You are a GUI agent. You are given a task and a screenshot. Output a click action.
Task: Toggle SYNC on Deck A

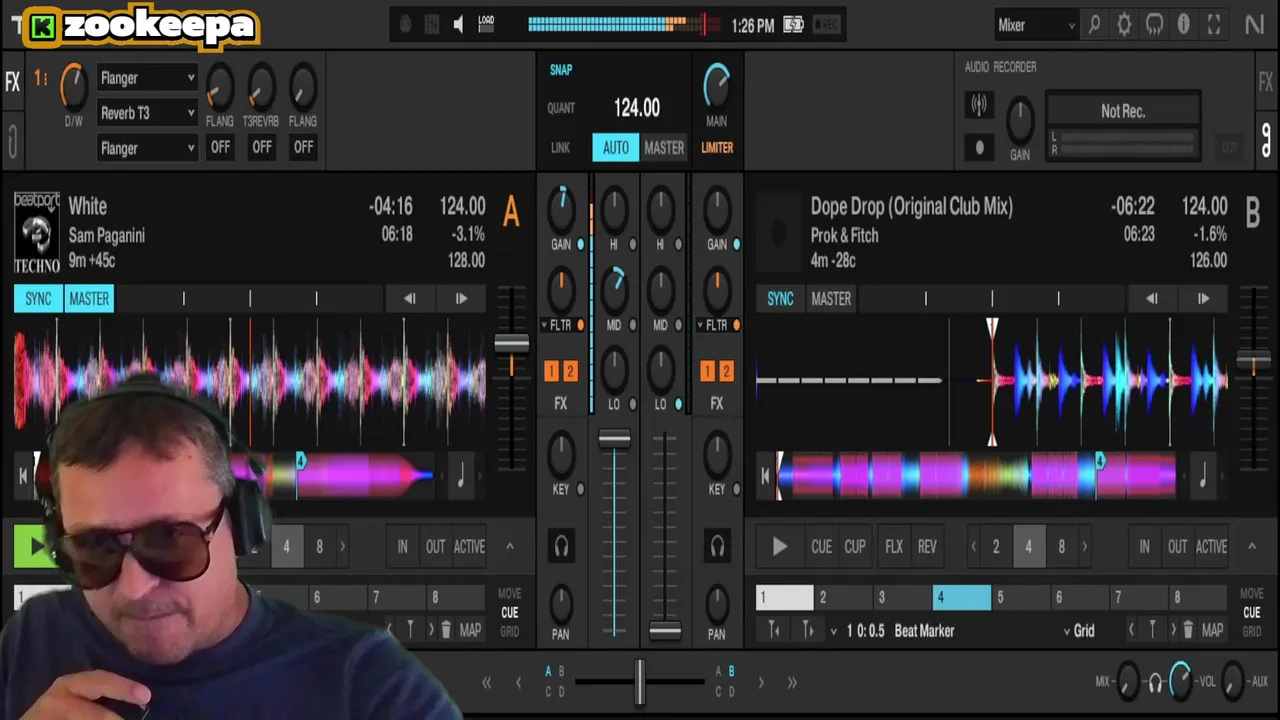pyautogui.click(x=38, y=298)
